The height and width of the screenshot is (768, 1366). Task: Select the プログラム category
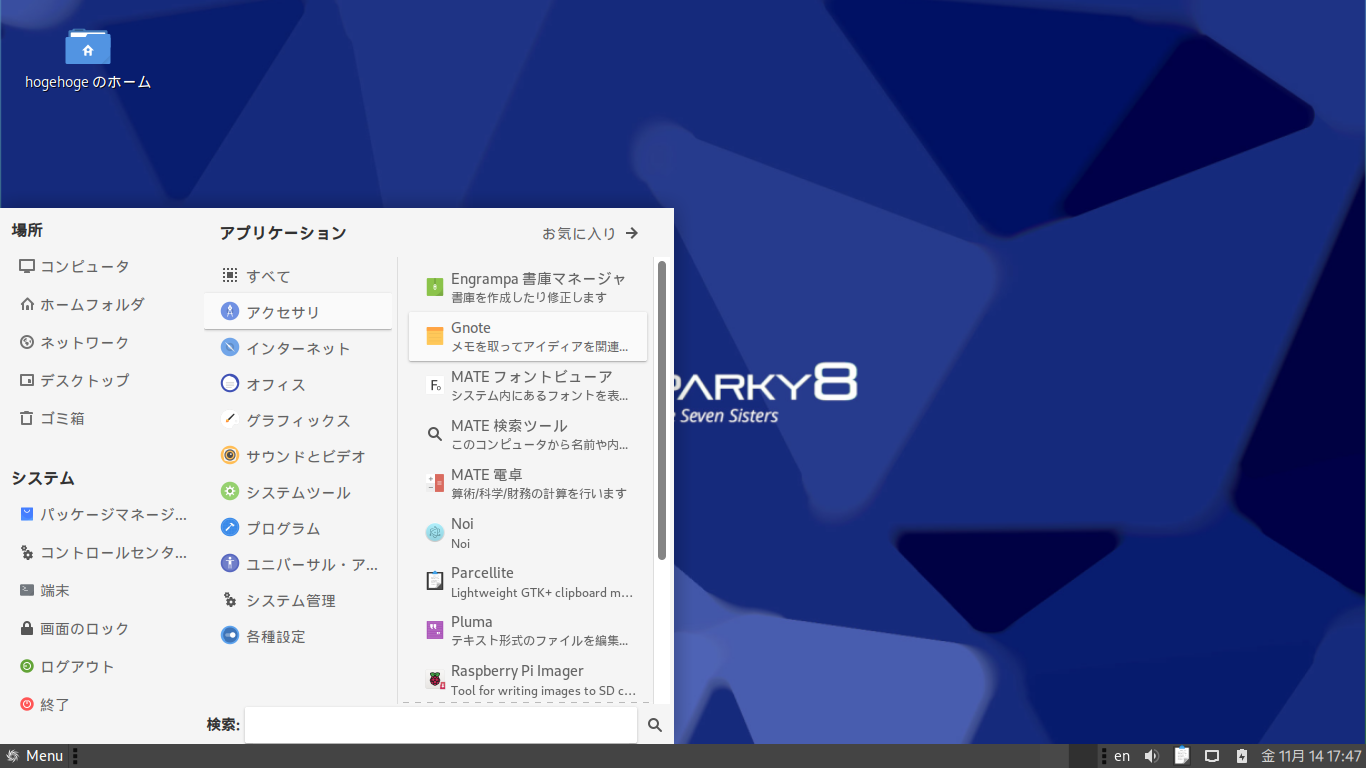tap(298, 528)
